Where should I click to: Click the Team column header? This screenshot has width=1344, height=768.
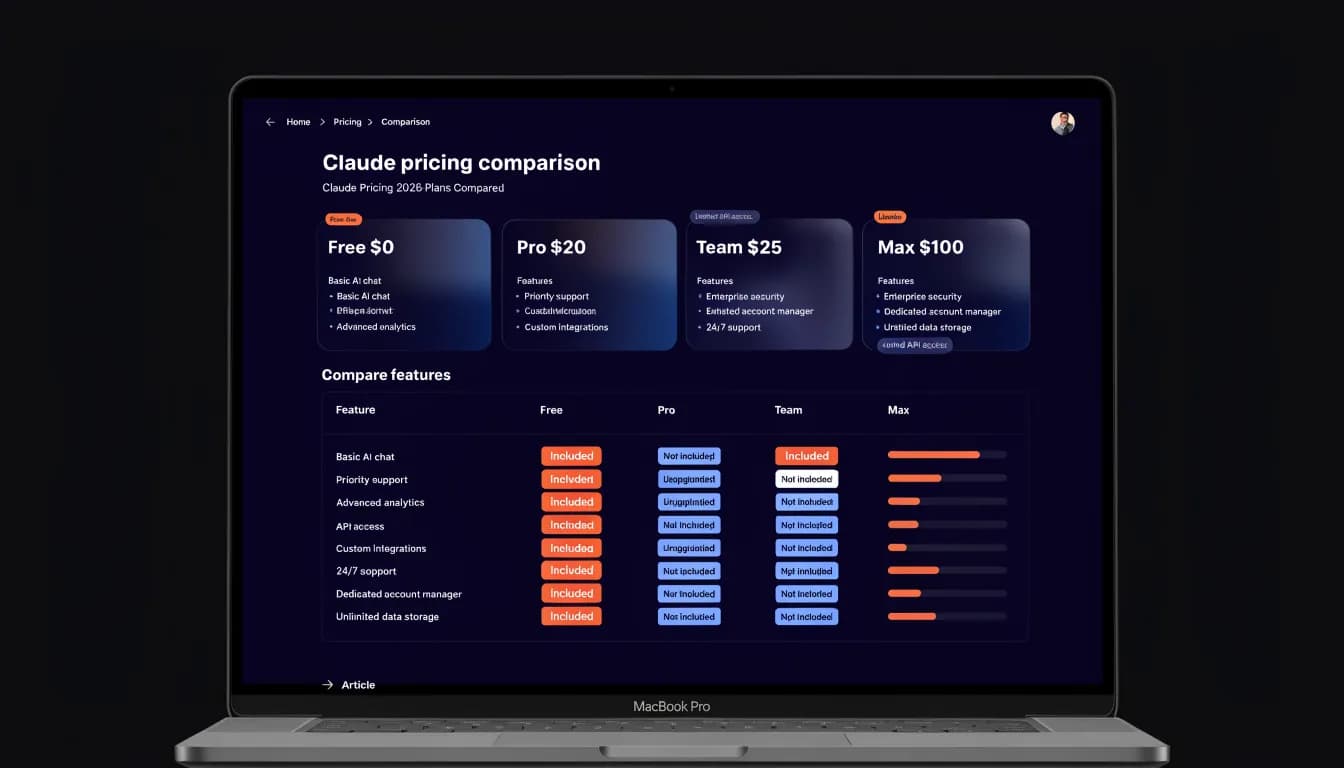788,410
